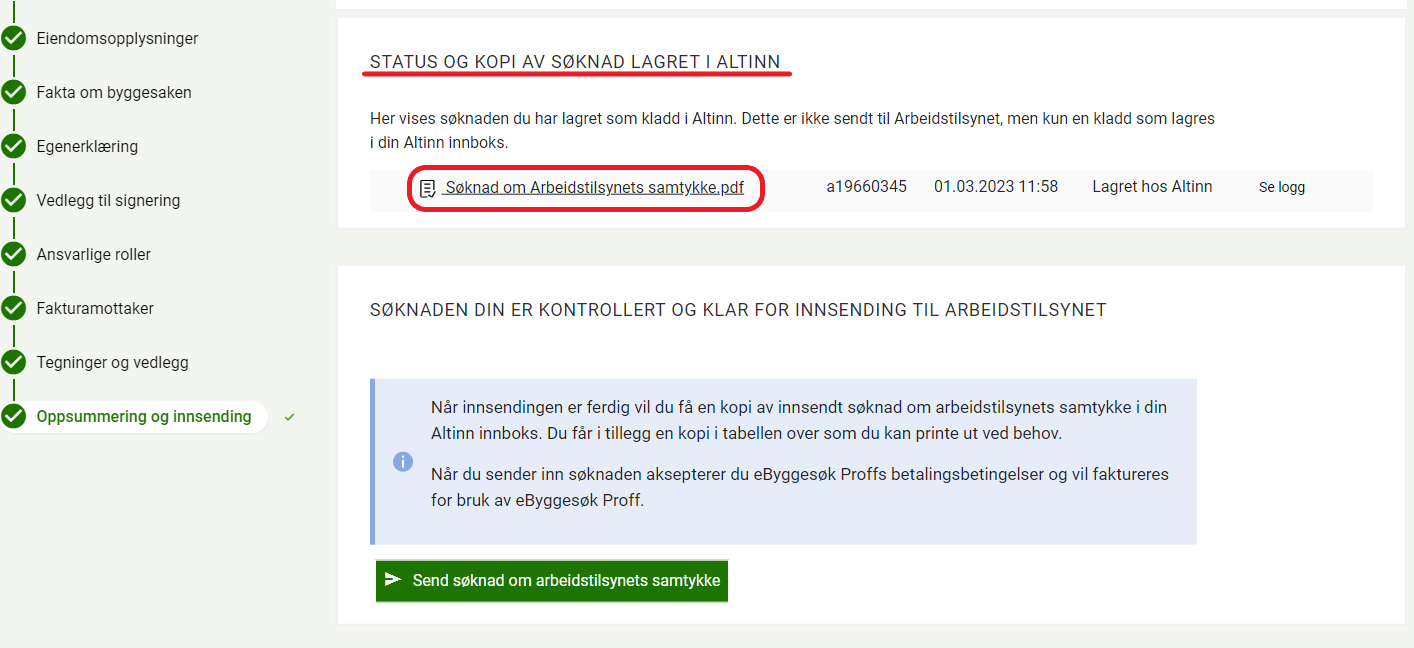
Task: Click the eByggesøk Proff payment terms paragraph
Action: tap(799, 487)
